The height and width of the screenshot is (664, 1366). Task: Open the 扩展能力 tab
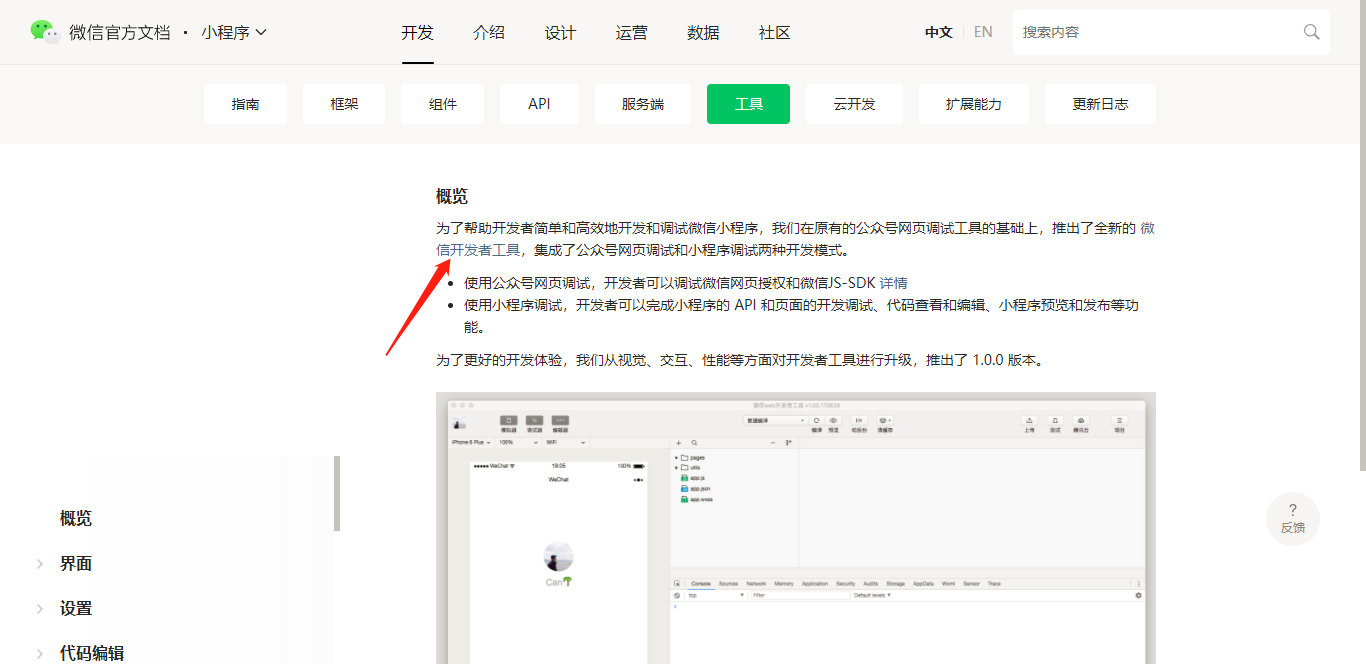974,104
